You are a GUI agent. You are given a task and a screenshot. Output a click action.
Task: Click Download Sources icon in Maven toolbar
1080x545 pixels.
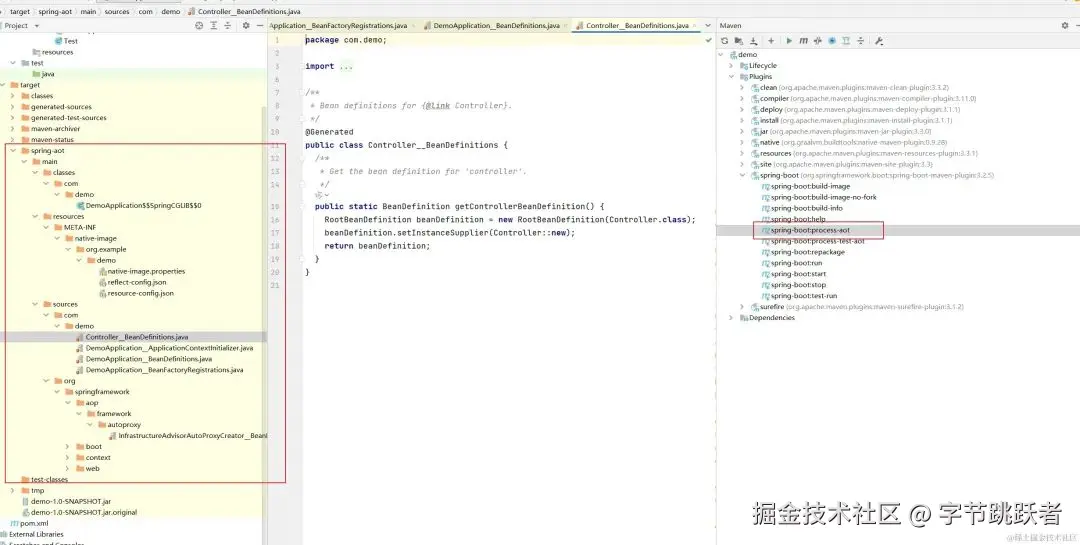pos(754,41)
